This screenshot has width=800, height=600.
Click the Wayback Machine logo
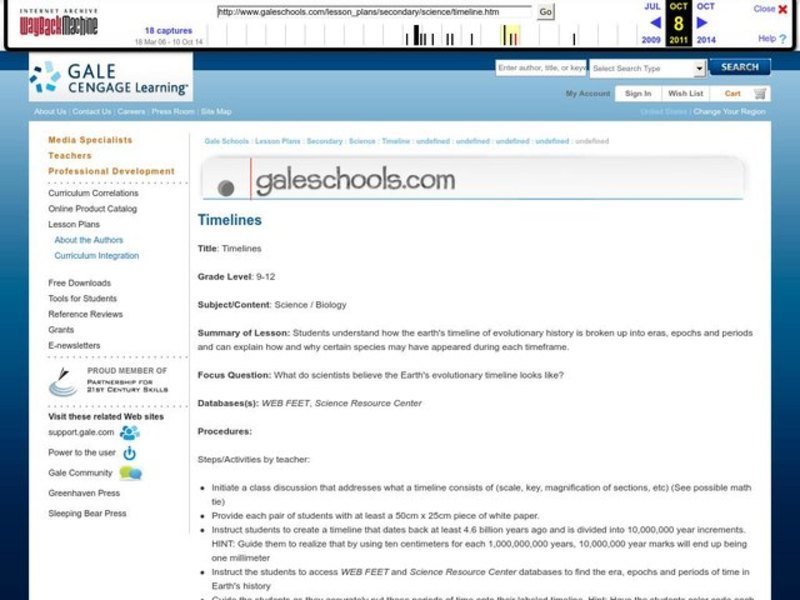tap(58, 21)
